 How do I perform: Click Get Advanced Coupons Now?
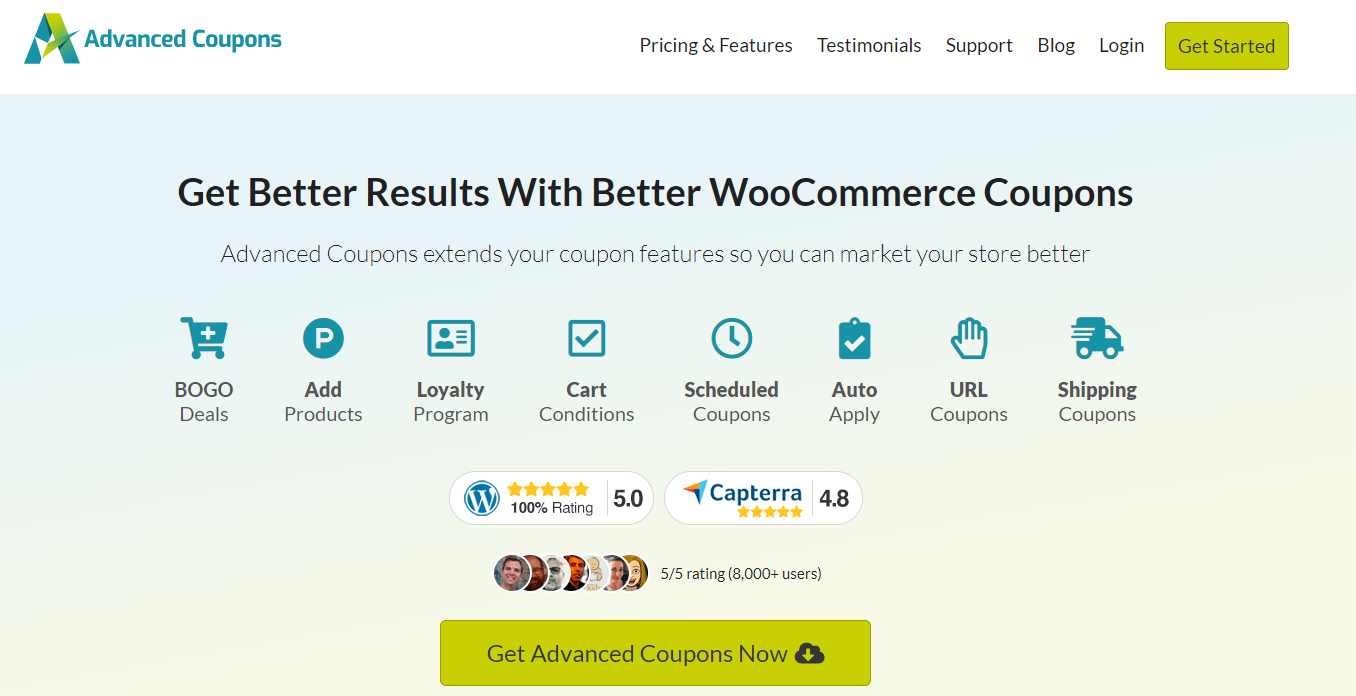(x=655, y=652)
